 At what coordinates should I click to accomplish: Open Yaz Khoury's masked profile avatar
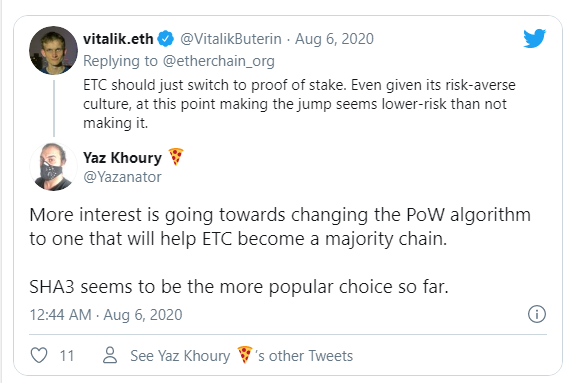(x=53, y=167)
